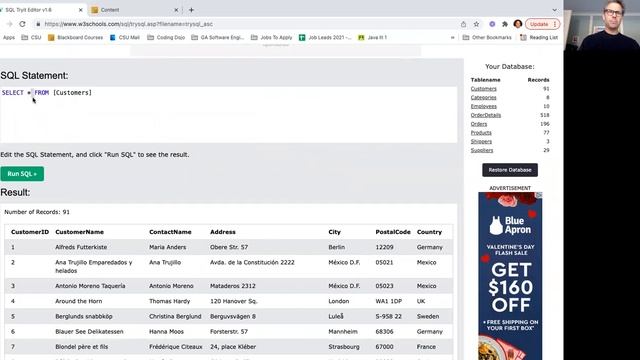This screenshot has width=640, height=360.
Task: Open Job Leads 2021 bookmark
Action: coord(325,38)
